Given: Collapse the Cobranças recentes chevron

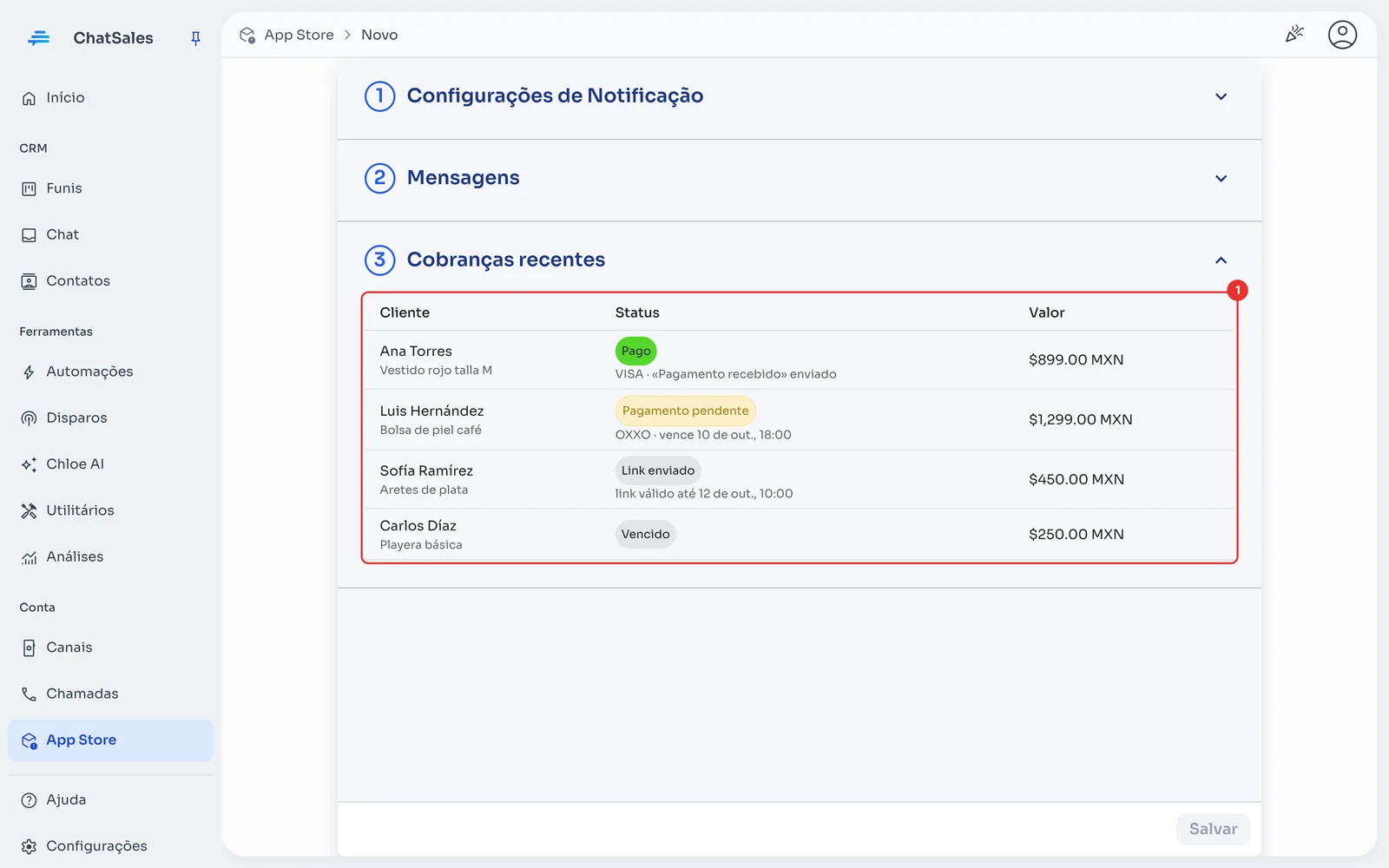Looking at the screenshot, I should [1221, 260].
